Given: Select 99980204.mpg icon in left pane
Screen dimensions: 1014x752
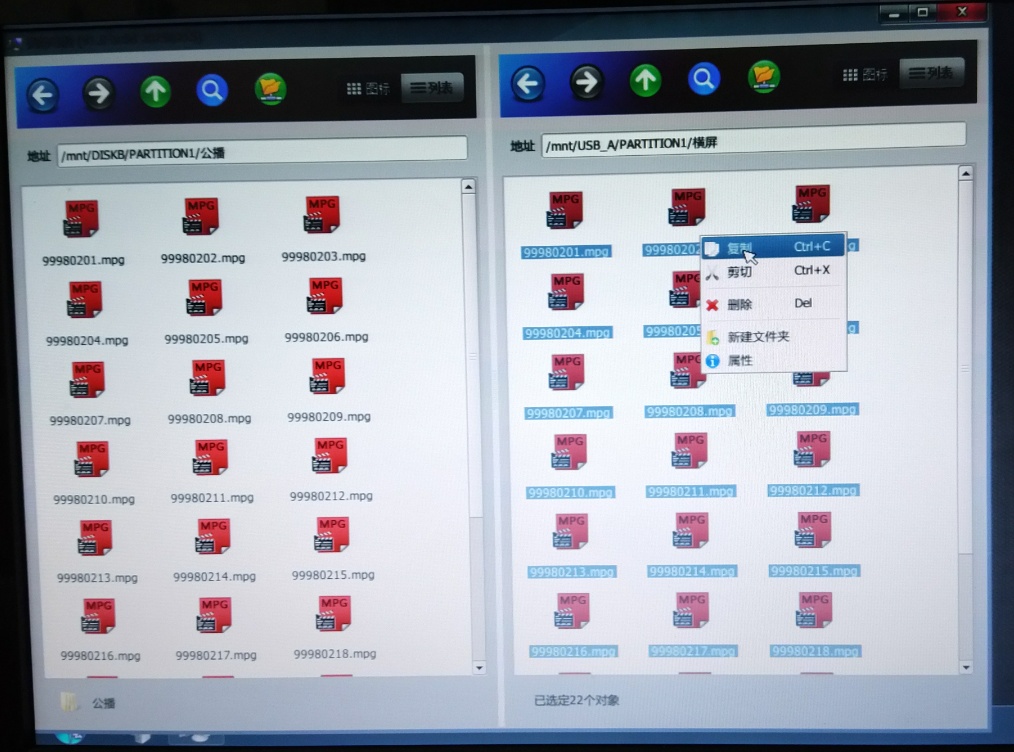Looking at the screenshot, I should click(85, 299).
